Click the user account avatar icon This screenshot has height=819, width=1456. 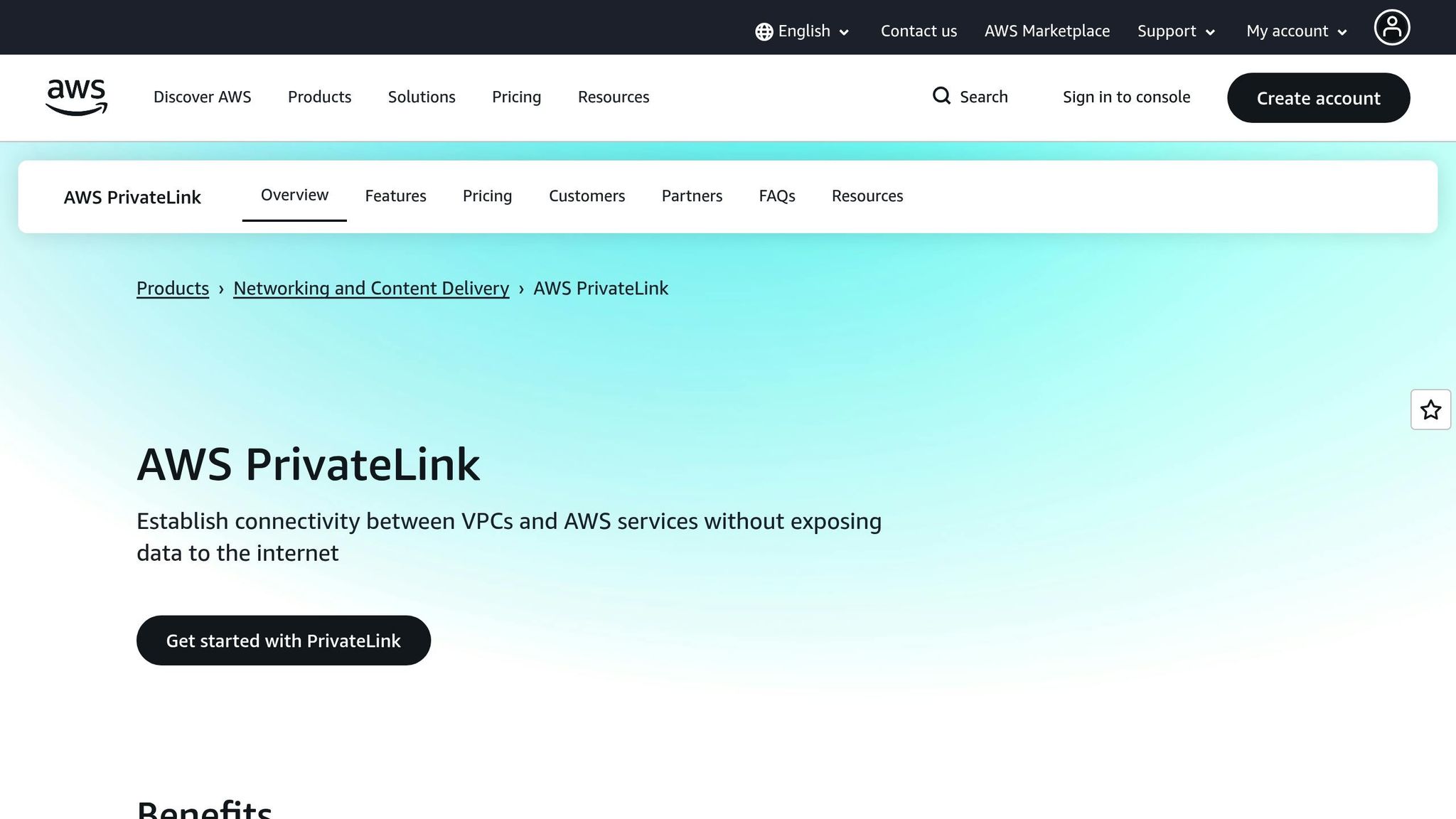1392,27
